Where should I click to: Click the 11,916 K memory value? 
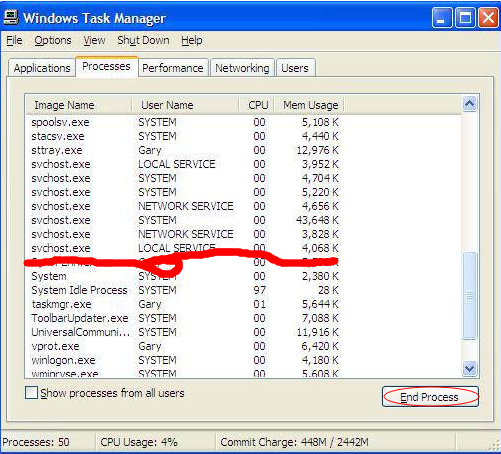pyautogui.click(x=317, y=332)
